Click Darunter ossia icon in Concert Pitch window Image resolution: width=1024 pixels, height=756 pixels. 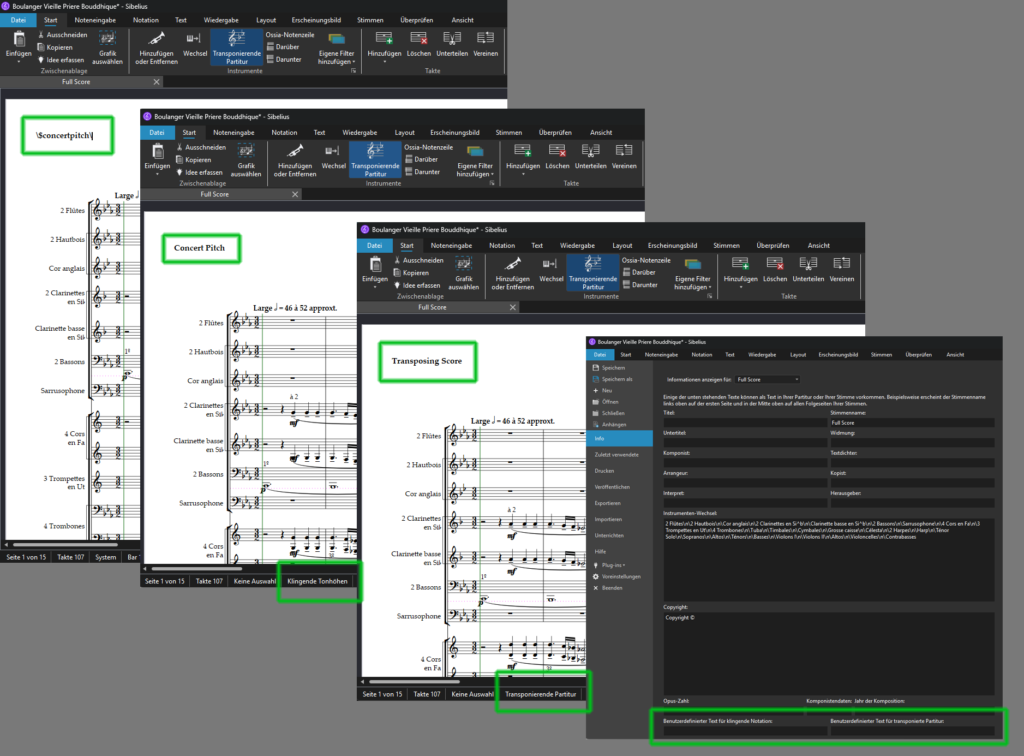[408, 172]
